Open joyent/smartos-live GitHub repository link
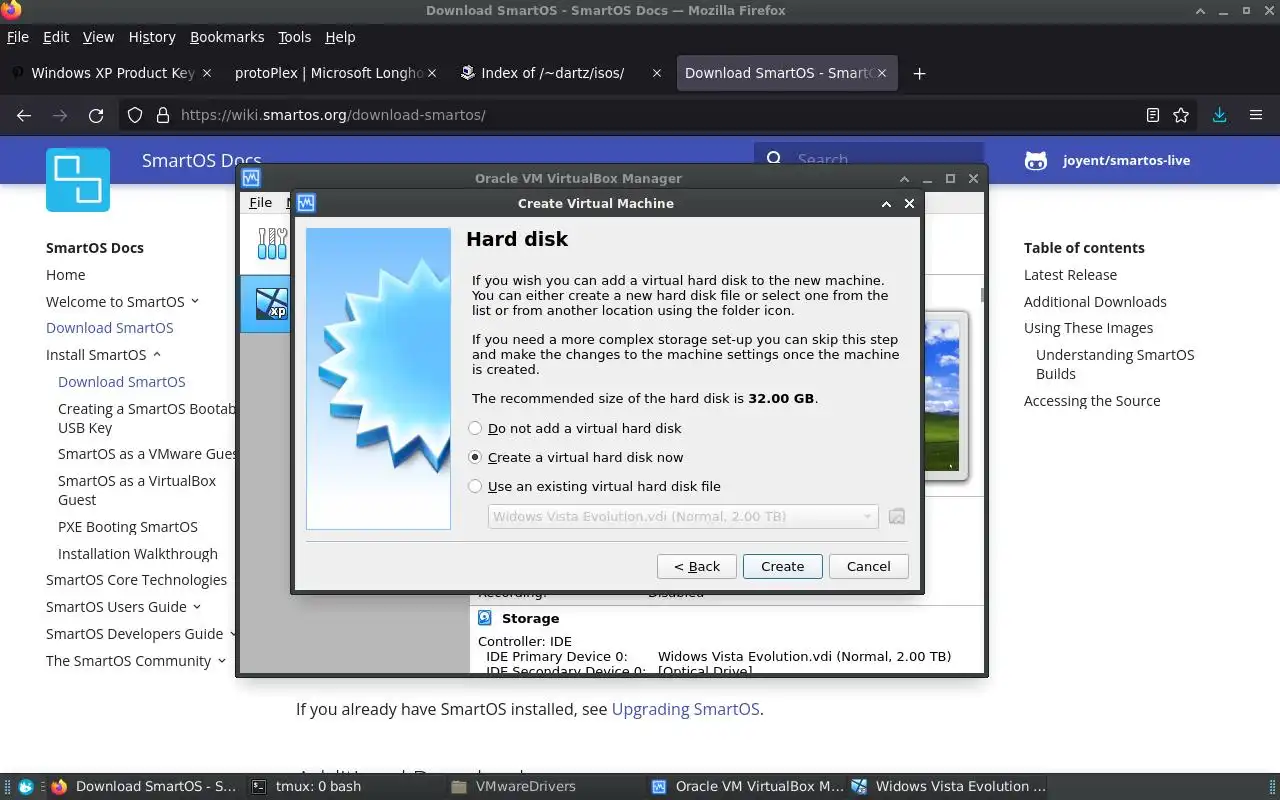This screenshot has height=800, width=1280. point(1107,160)
